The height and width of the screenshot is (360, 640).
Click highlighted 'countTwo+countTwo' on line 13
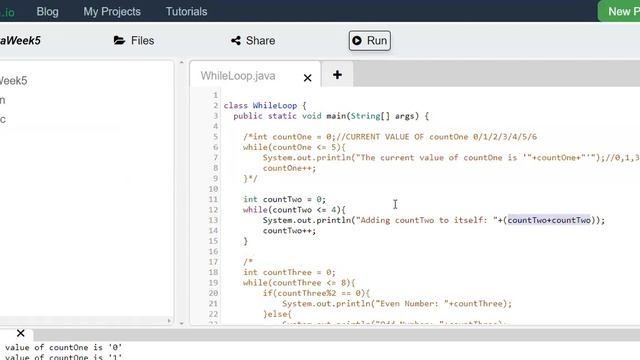[x=549, y=220]
